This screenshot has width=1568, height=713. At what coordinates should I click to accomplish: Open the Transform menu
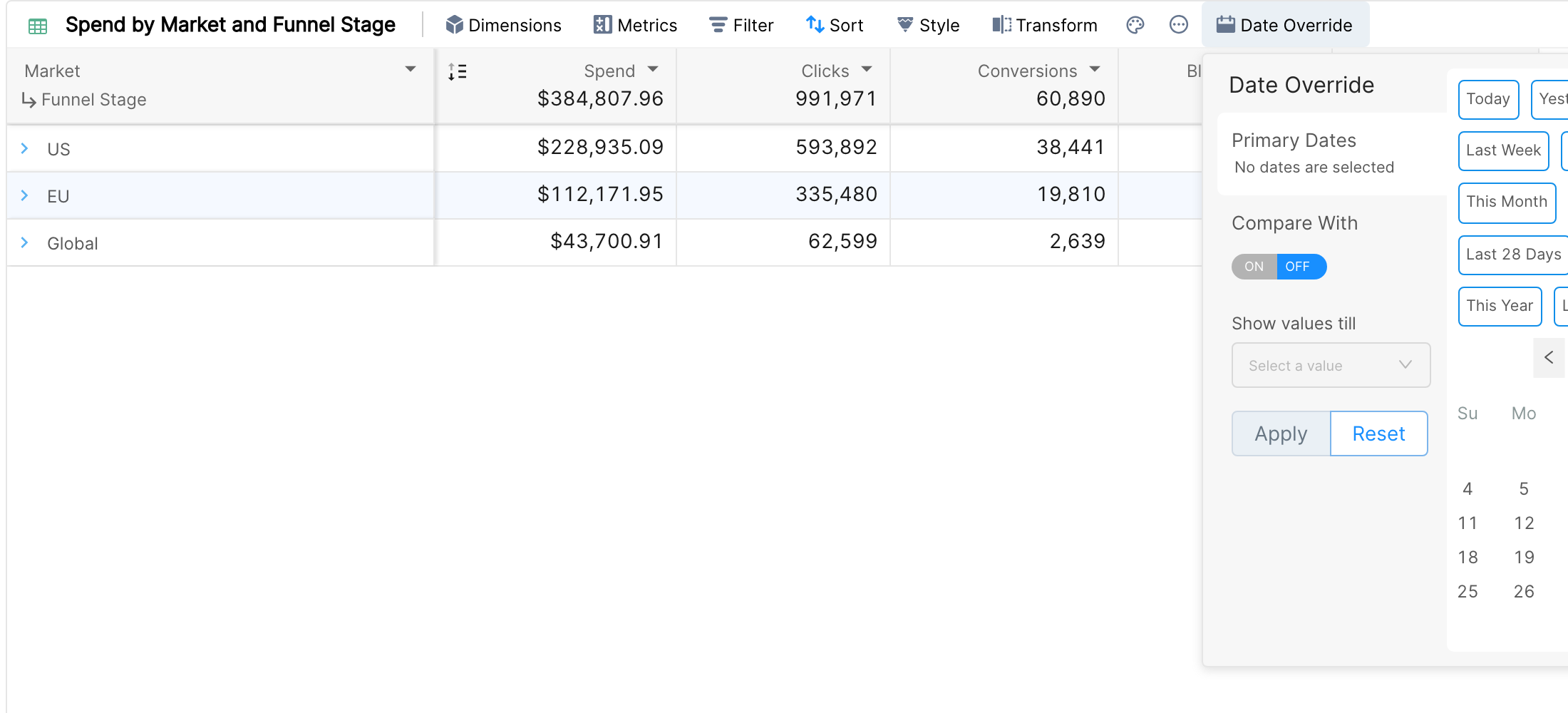1045,25
